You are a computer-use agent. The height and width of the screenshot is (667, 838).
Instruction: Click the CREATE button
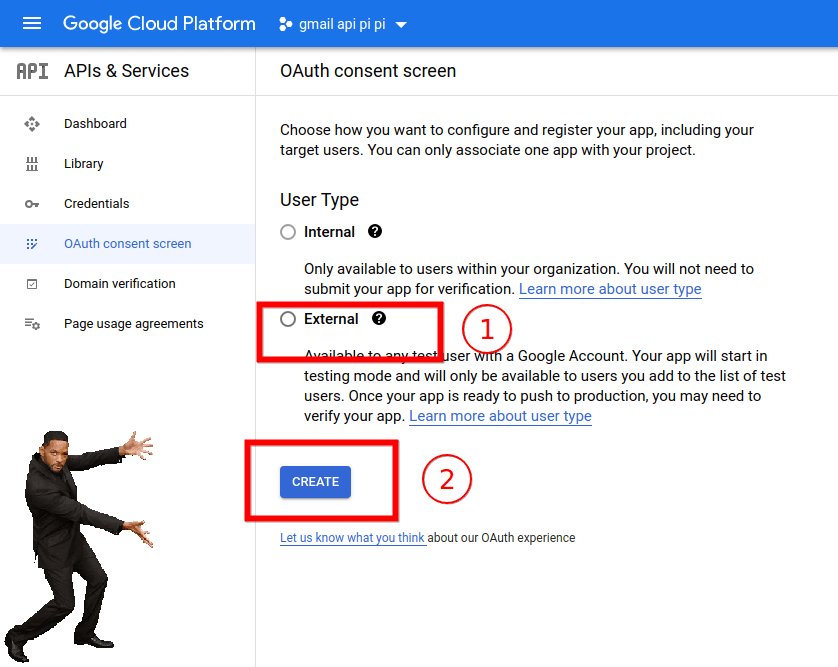coord(315,482)
